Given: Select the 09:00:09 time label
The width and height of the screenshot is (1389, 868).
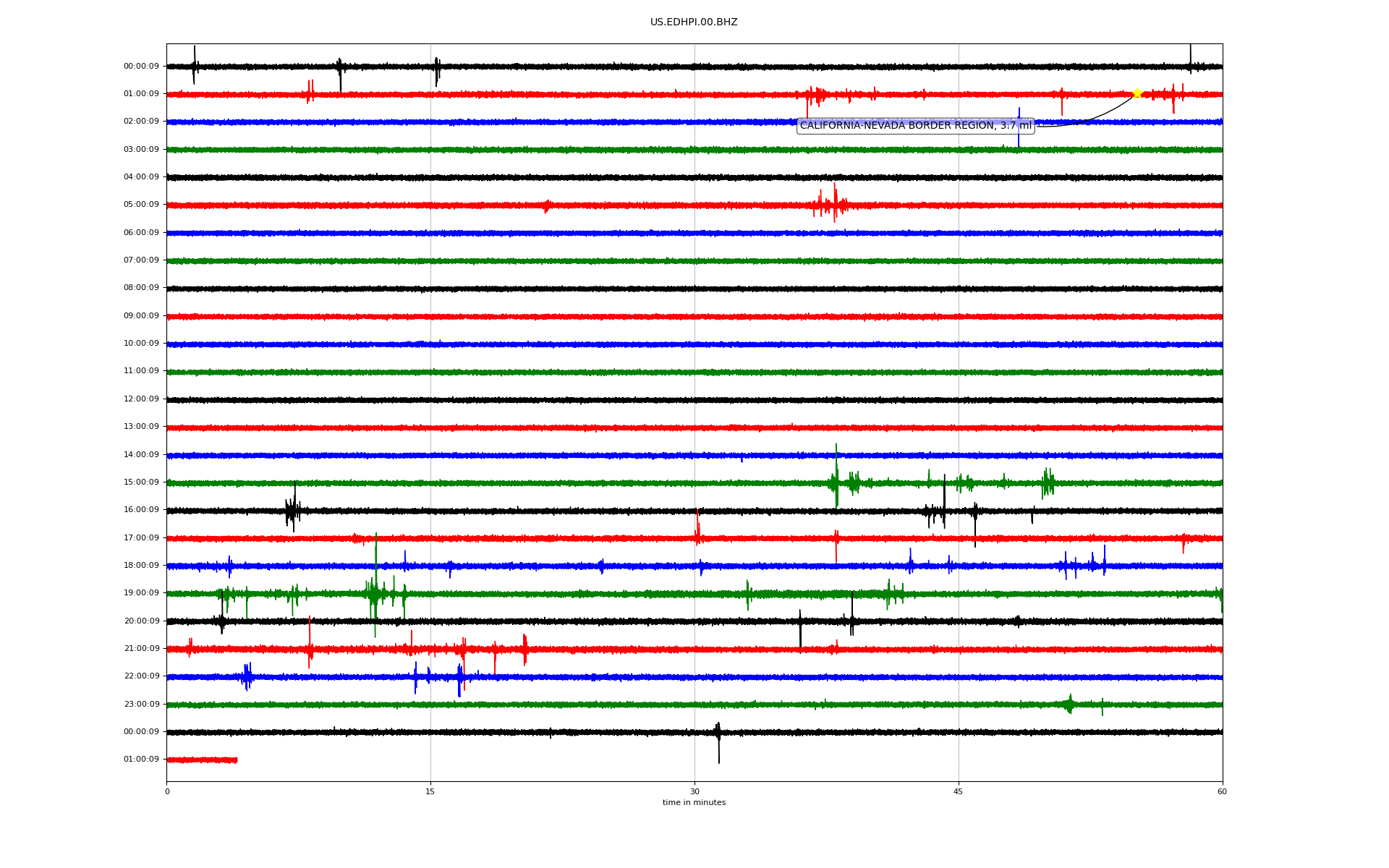Looking at the screenshot, I should (x=141, y=316).
